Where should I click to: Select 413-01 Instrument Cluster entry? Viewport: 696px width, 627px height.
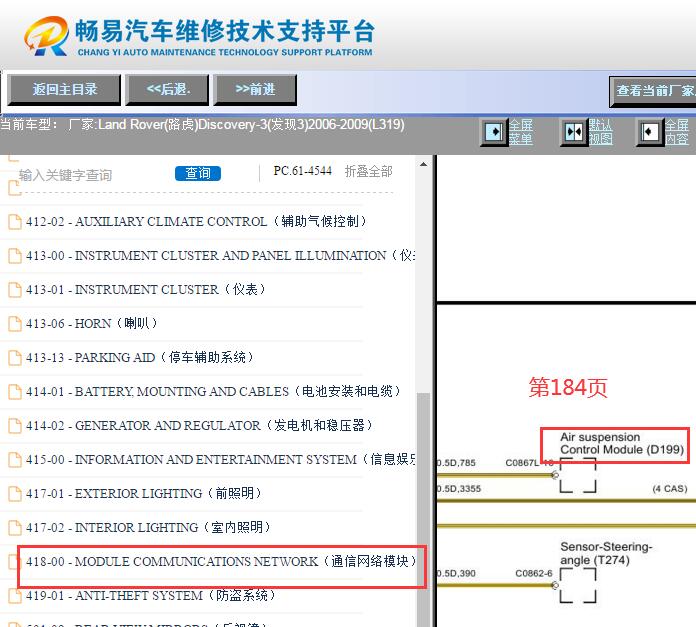click(x=146, y=289)
